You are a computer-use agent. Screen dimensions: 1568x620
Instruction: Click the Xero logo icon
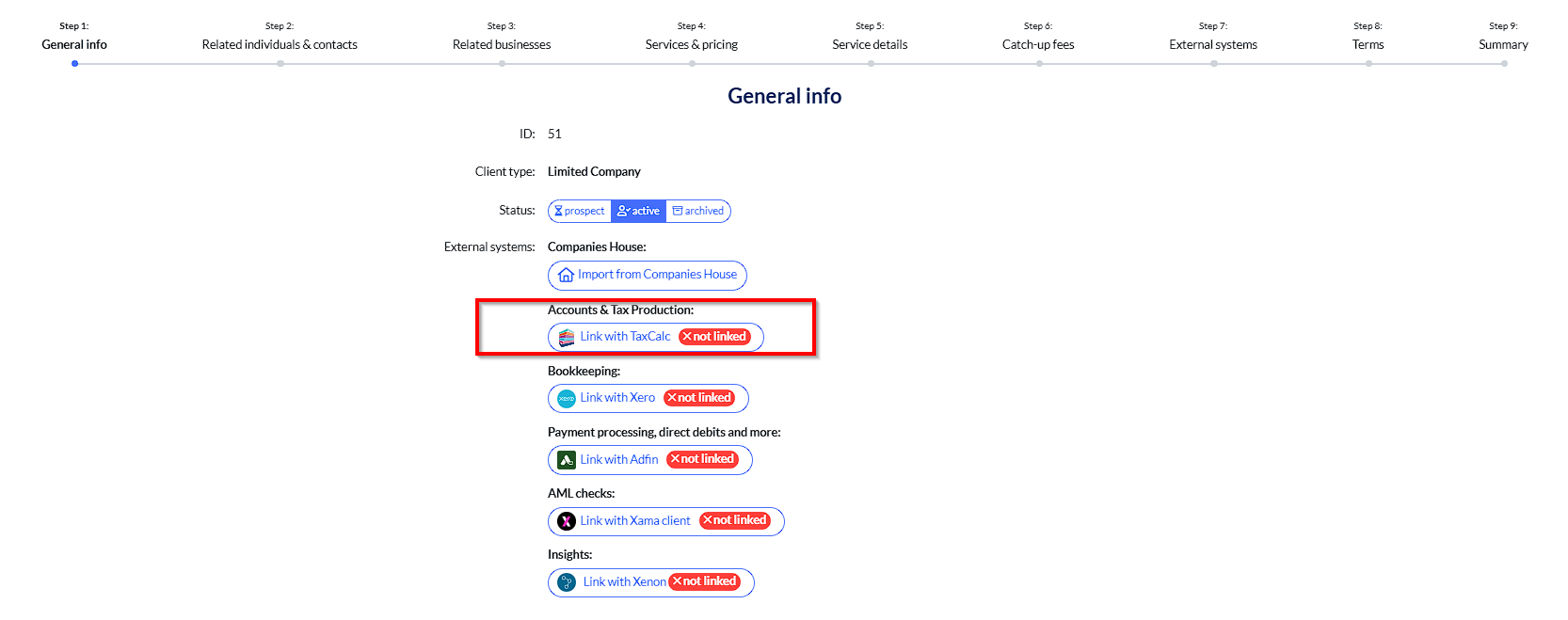click(x=567, y=399)
